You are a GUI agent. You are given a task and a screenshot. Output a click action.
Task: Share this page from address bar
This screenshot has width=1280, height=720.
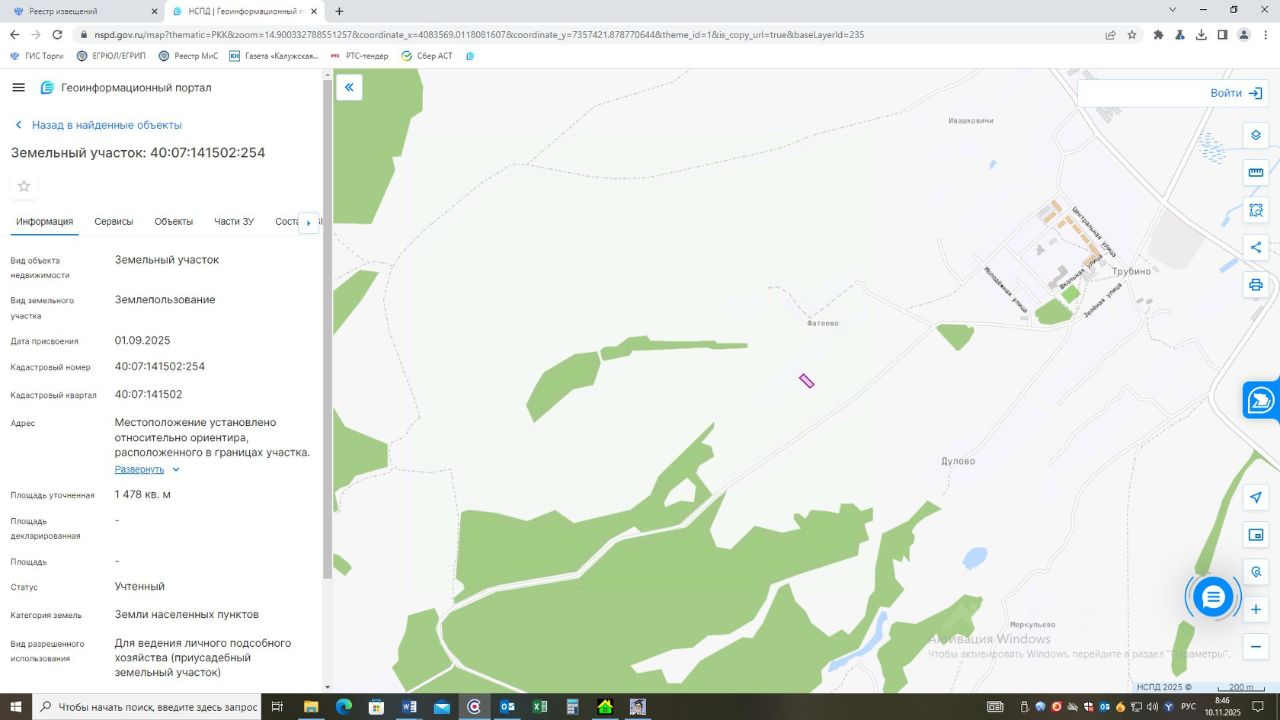pos(1110,34)
